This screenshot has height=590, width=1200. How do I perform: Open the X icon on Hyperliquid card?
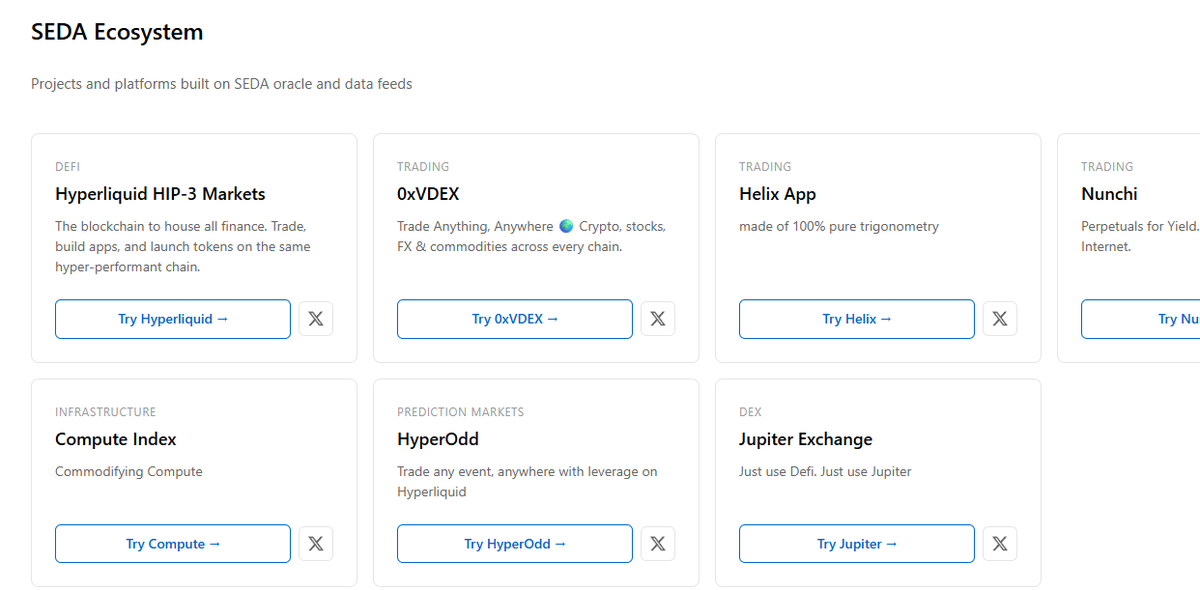[316, 319]
